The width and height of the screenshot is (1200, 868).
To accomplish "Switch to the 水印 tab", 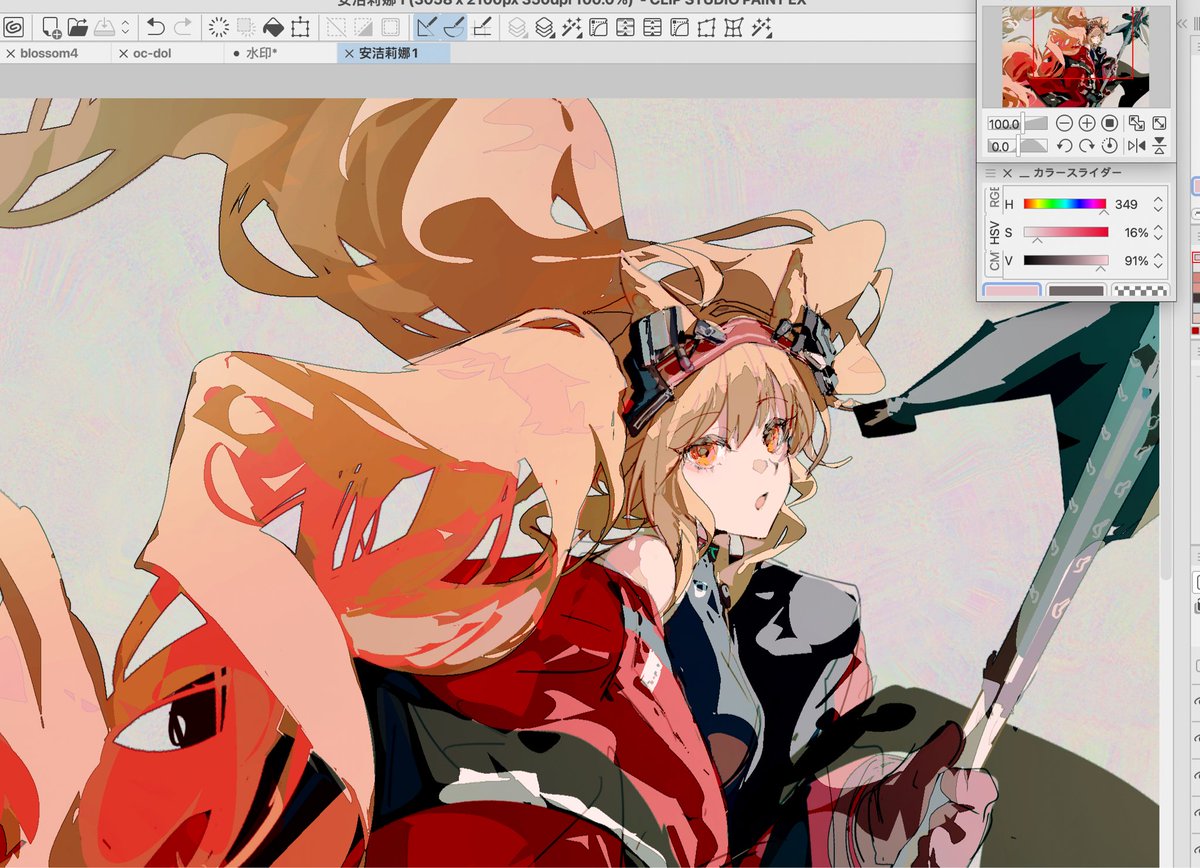I will pos(261,53).
